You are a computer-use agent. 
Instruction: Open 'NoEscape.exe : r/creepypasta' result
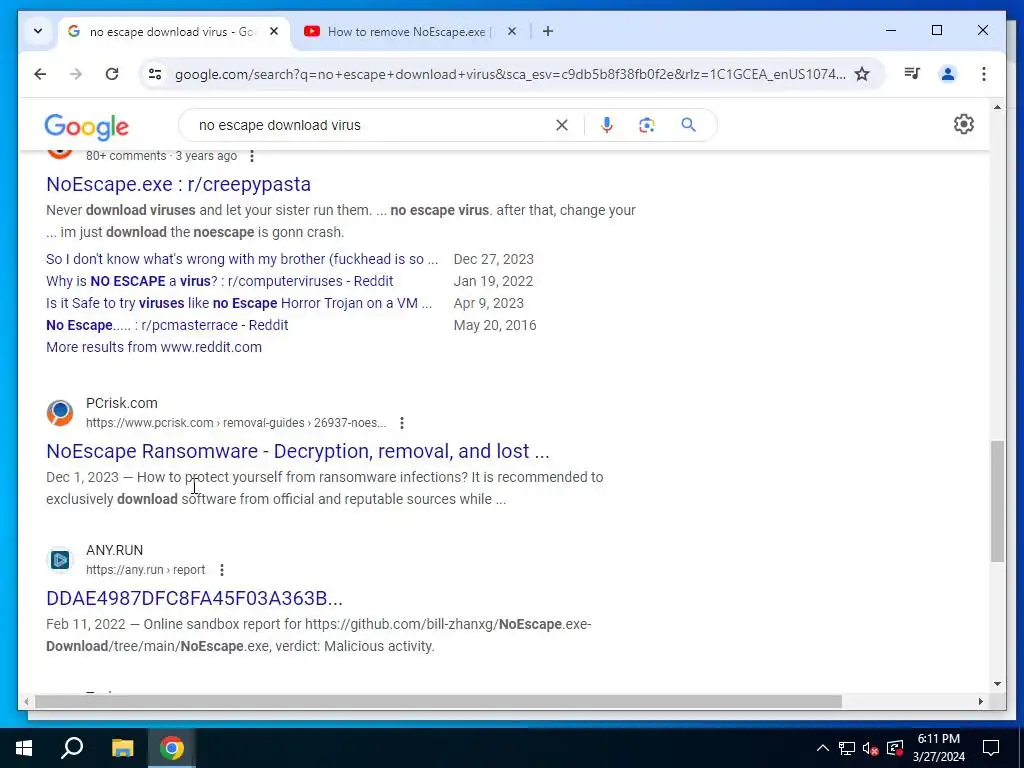[x=178, y=184]
